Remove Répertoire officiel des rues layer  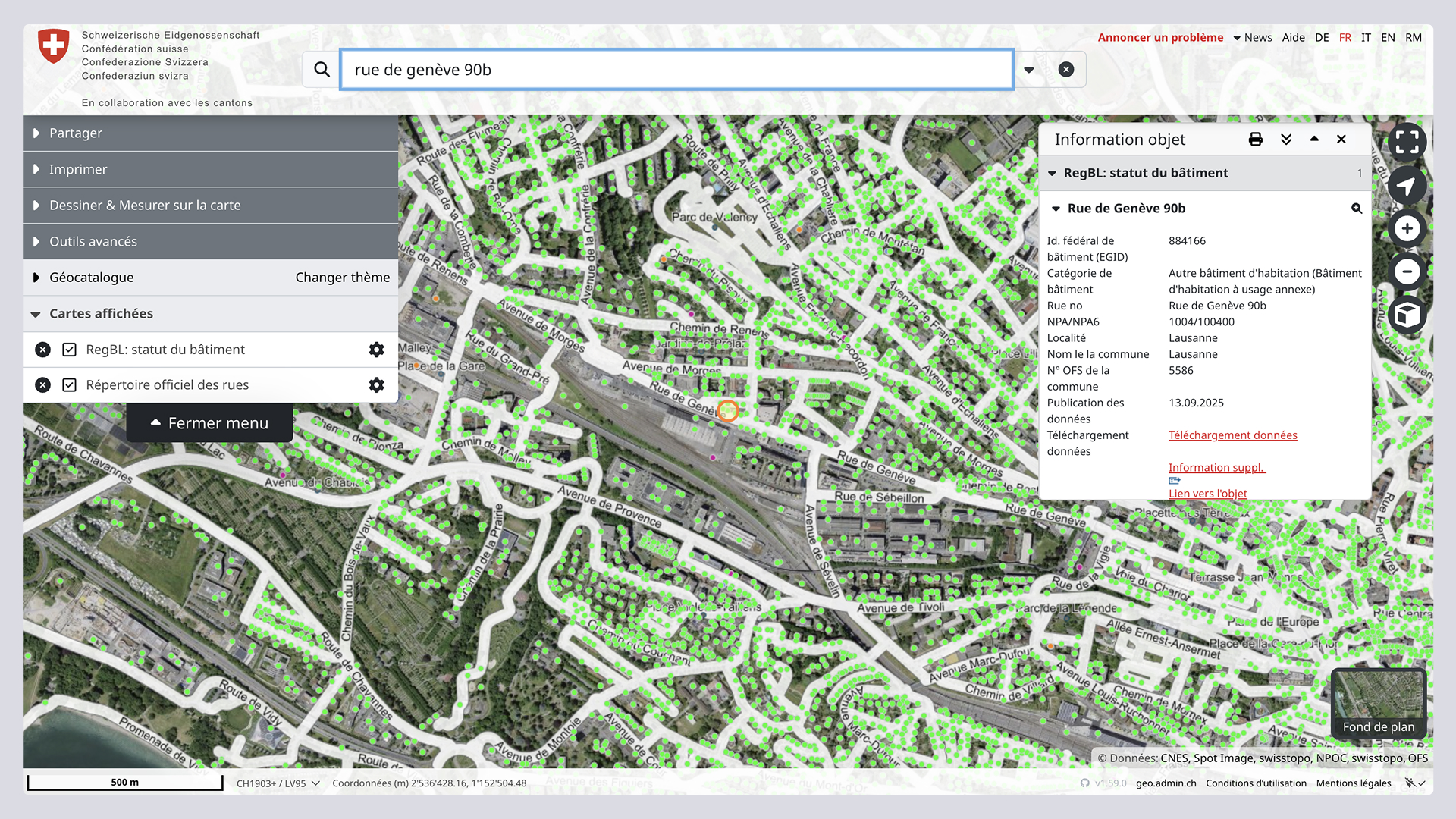coord(42,385)
